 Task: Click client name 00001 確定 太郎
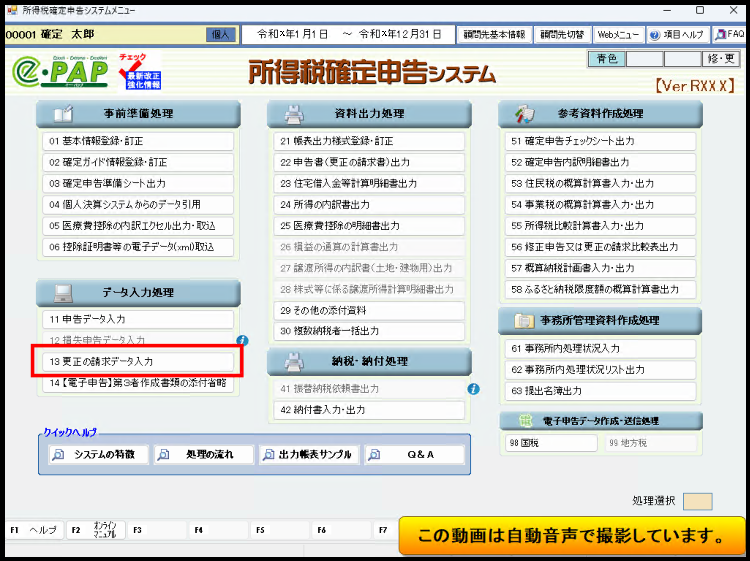(50, 34)
